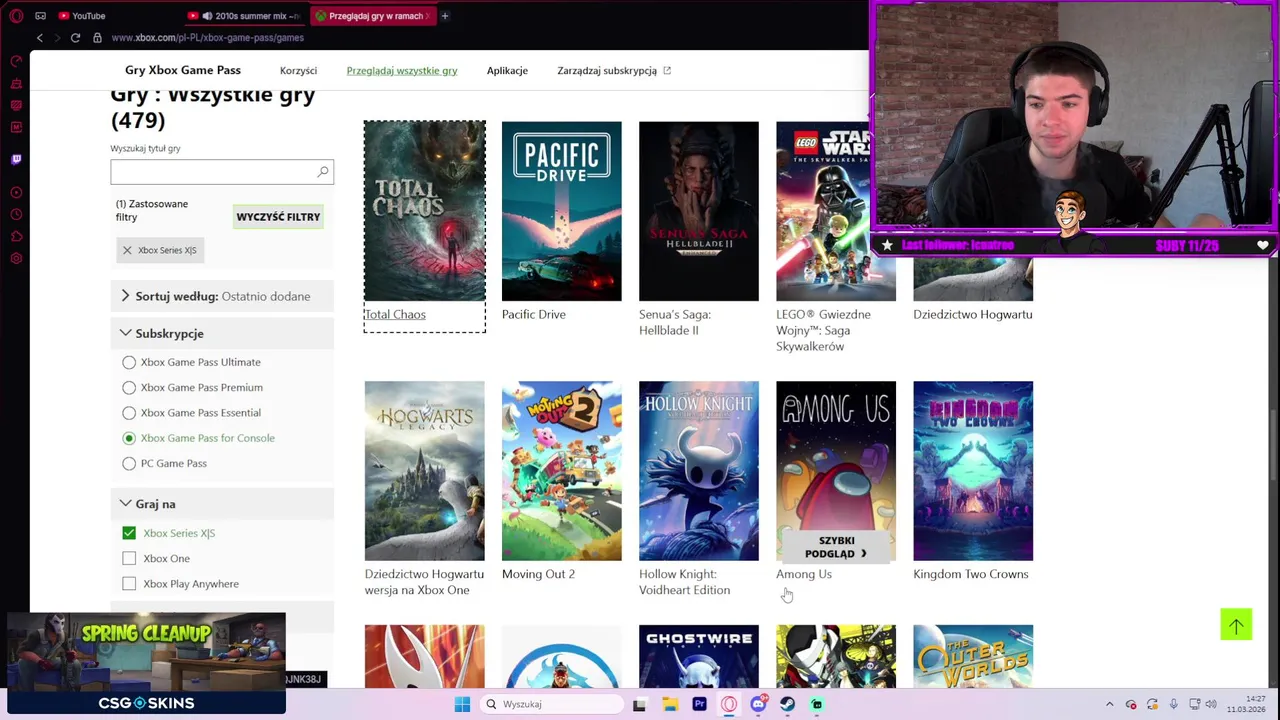Screen dimensions: 1280x720
Task: Go back using browser back arrow
Action: [40, 38]
